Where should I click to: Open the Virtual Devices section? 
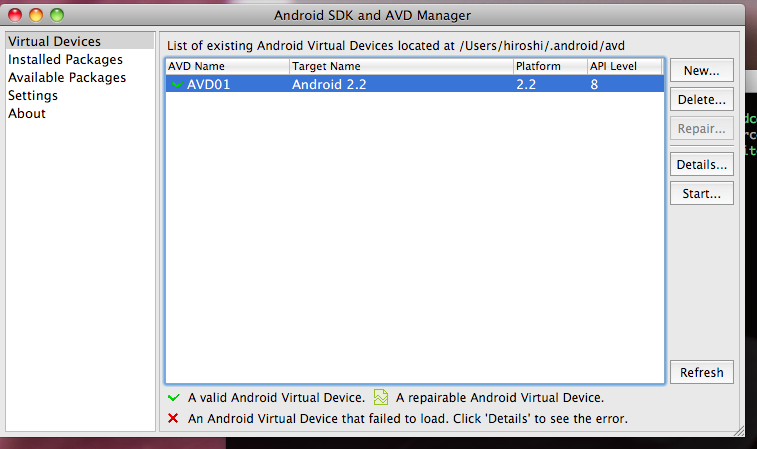pos(54,42)
